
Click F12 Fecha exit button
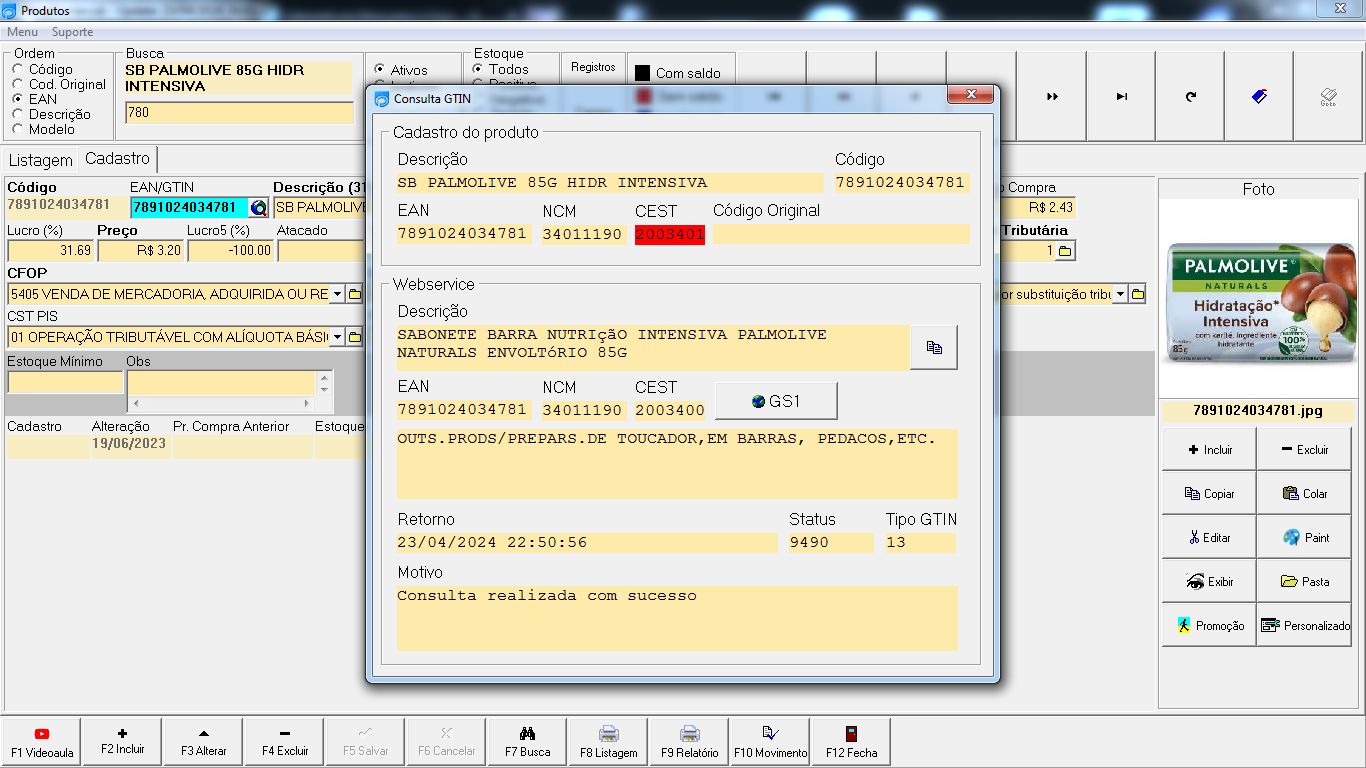point(851,742)
